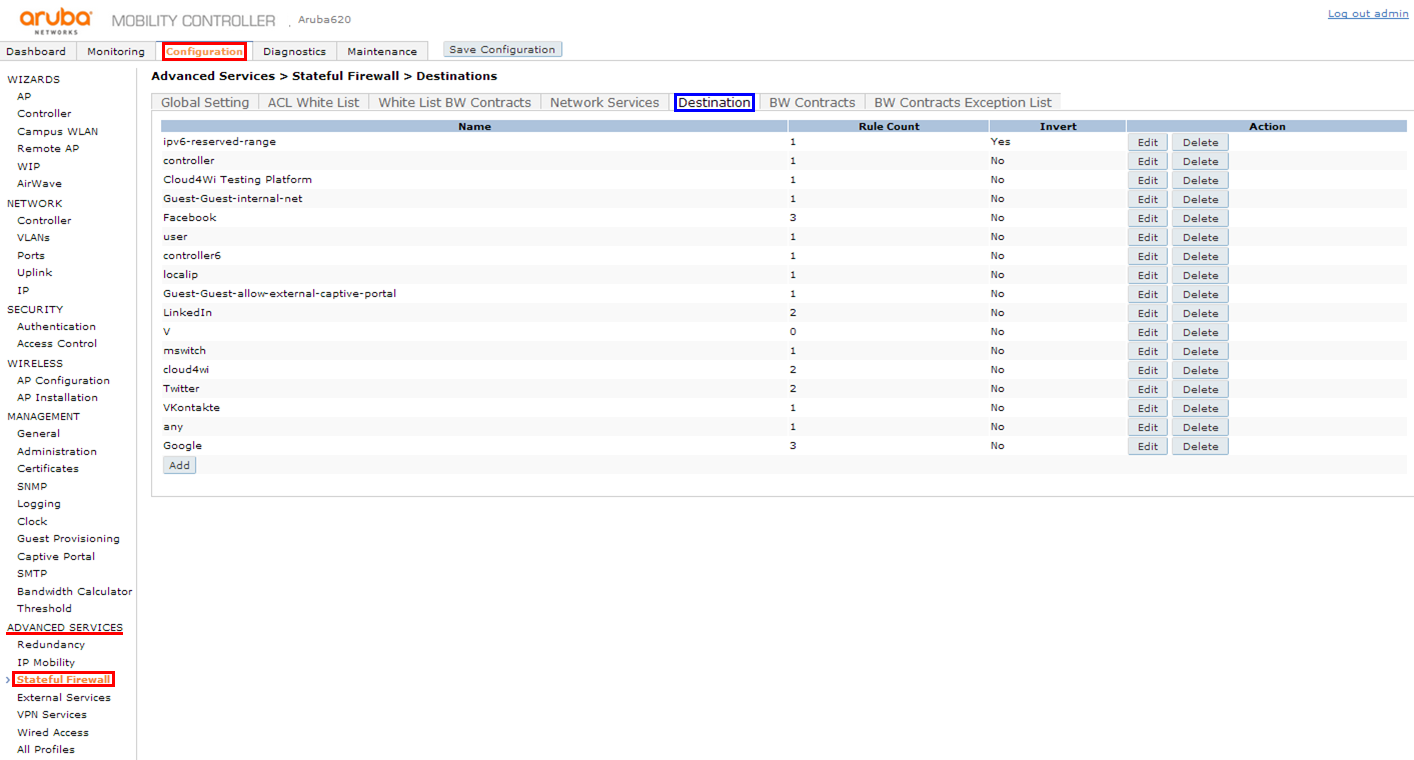Click Add to create a new destination
The width and height of the screenshot is (1414, 760).
tap(179, 465)
